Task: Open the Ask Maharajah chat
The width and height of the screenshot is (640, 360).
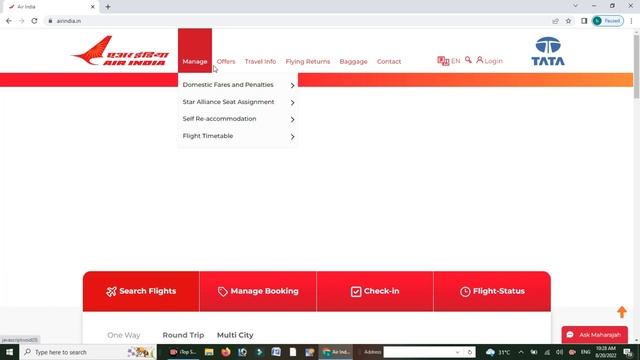Action: 595,335
